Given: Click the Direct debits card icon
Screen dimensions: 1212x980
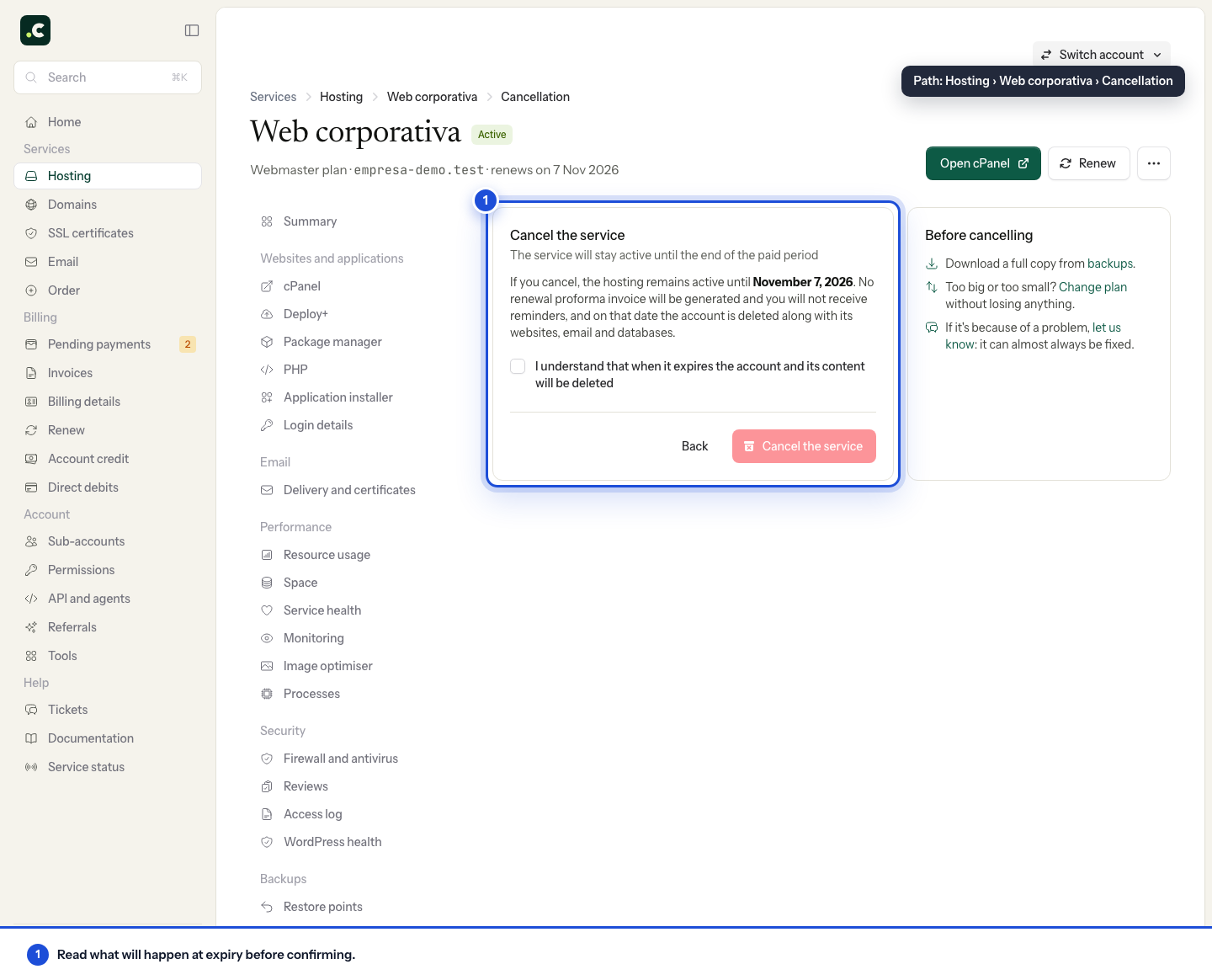Looking at the screenshot, I should click(31, 487).
